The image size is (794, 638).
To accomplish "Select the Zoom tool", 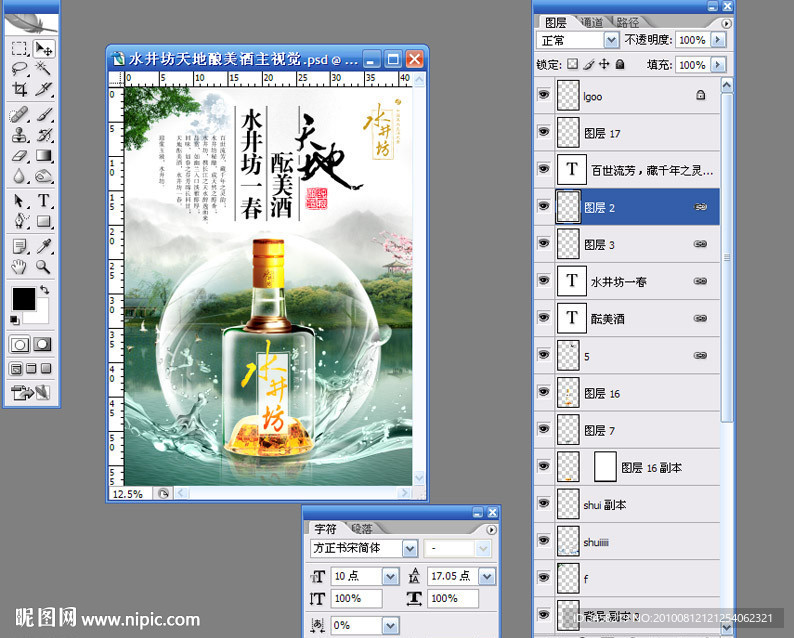I will click(44, 267).
